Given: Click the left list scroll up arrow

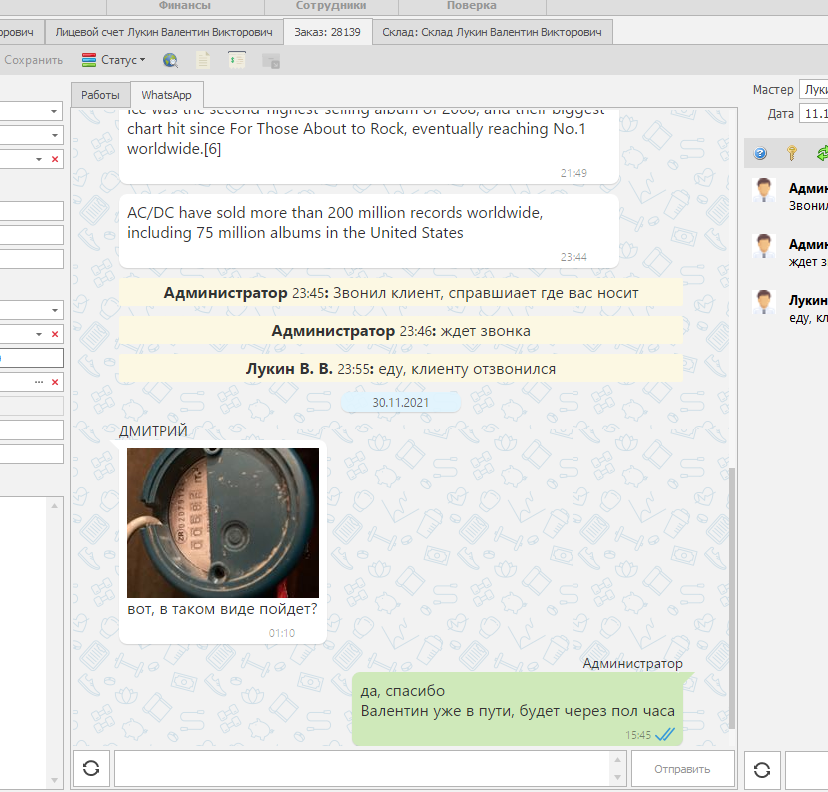Looking at the screenshot, I should (x=55, y=506).
